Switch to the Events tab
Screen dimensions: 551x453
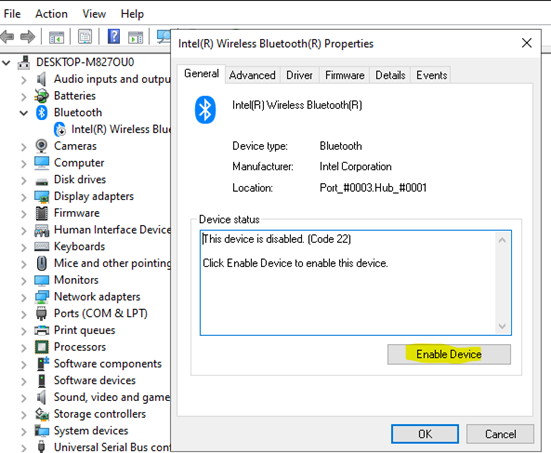432,75
